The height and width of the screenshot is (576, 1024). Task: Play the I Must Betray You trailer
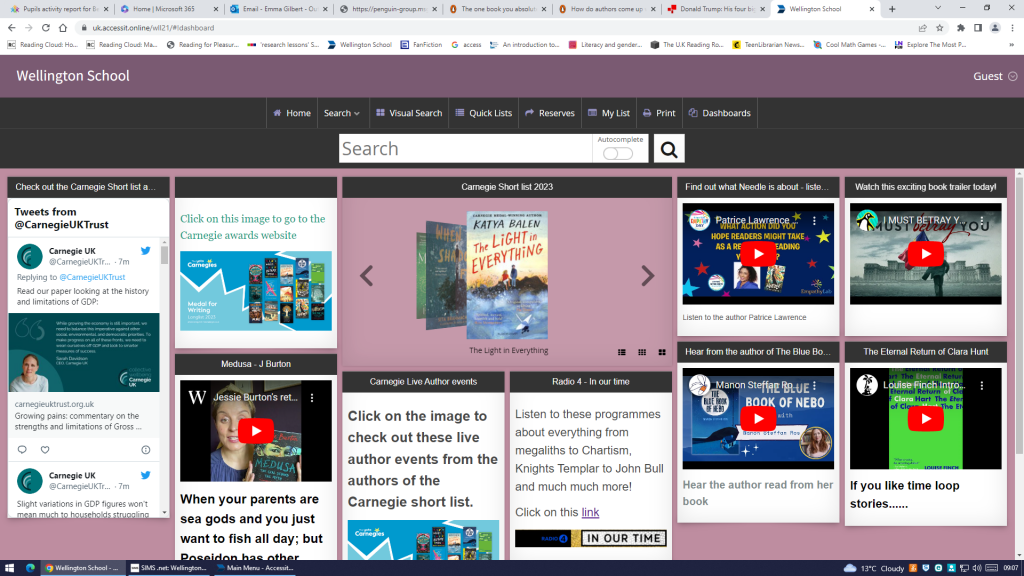[x=925, y=254]
